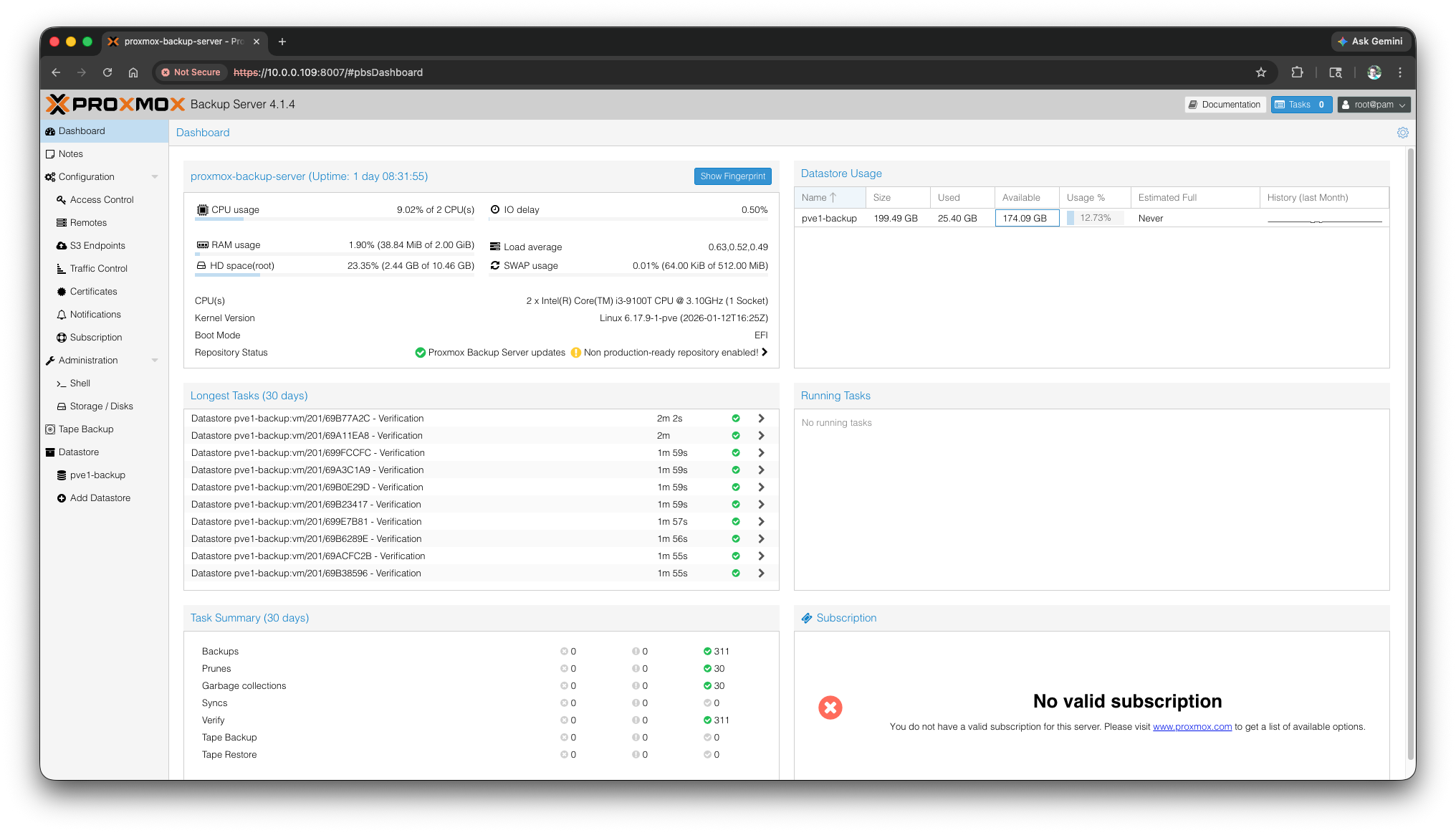This screenshot has height=833, width=1456.
Task: Open browser extensions puzzle icon
Action: click(1297, 72)
